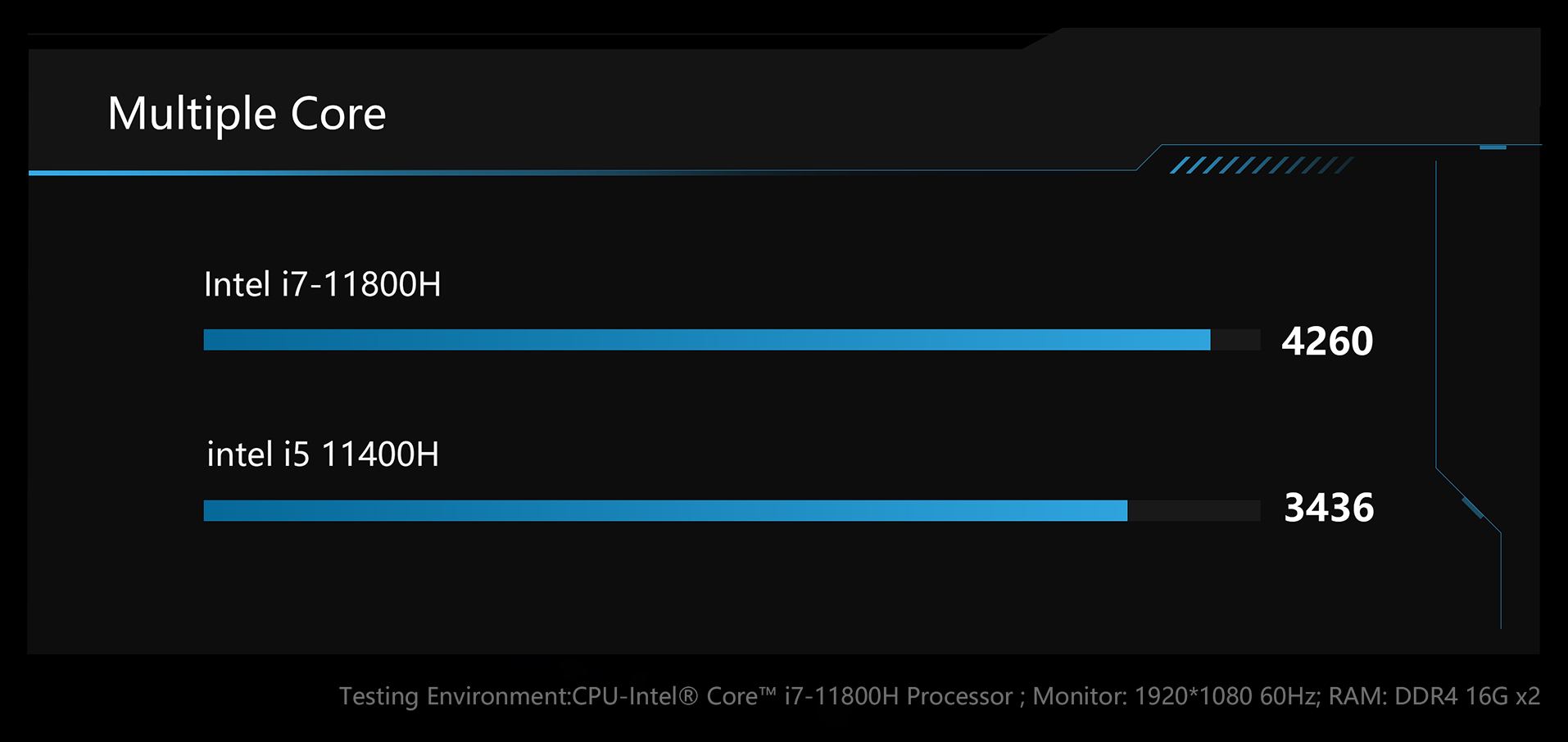Click the dark unfilled end of i5 bar
This screenshot has height=742, width=1568.
tap(1194, 511)
